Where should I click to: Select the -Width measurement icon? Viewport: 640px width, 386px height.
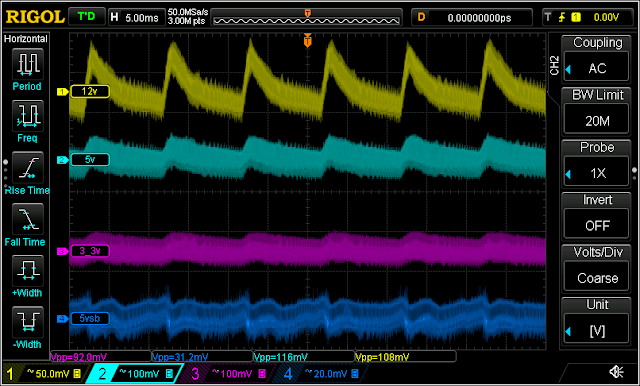point(27,323)
